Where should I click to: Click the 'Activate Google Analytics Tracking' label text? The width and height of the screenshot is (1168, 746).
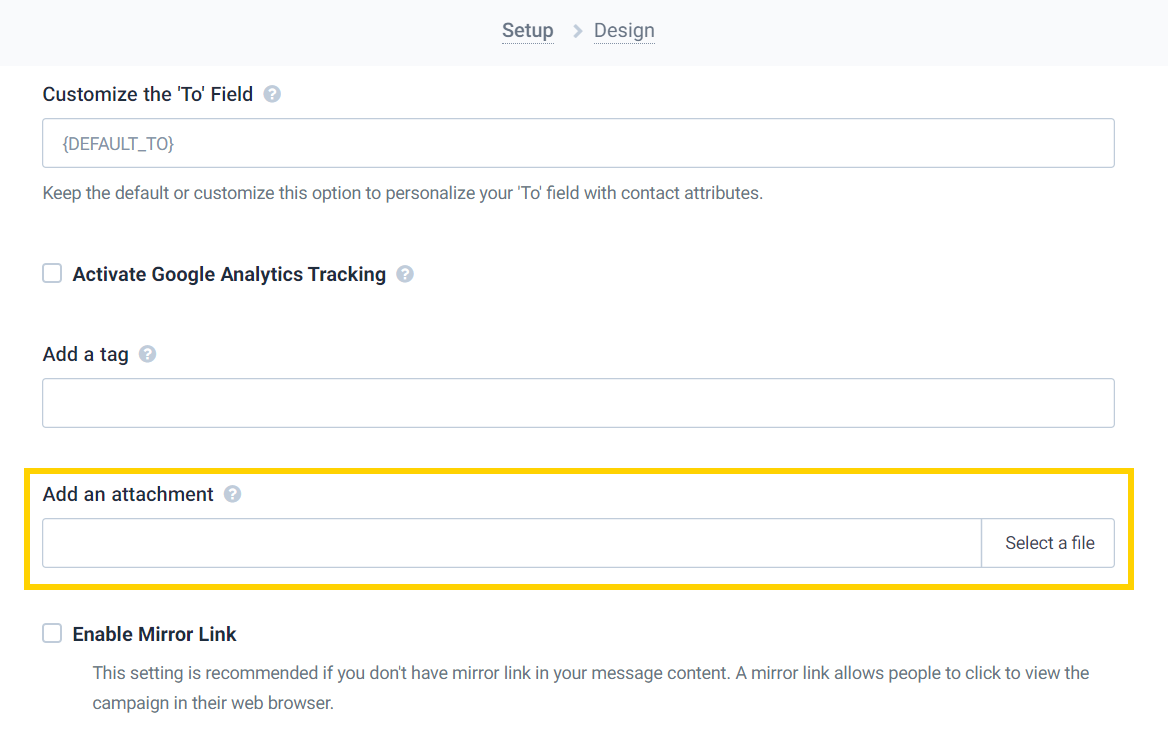pyautogui.click(x=229, y=274)
